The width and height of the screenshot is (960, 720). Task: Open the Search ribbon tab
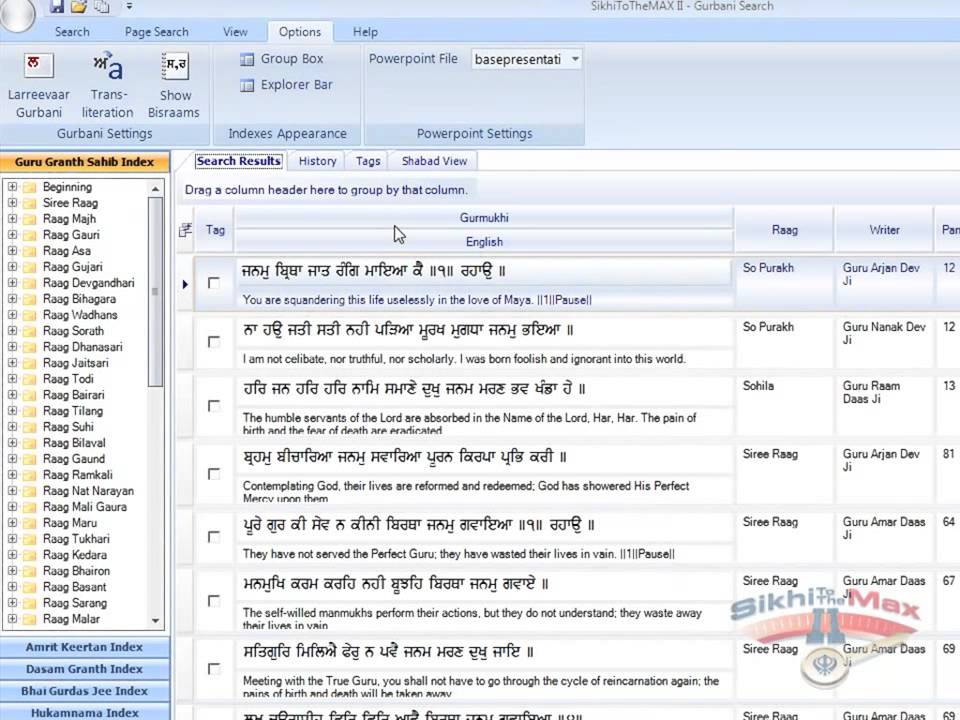[72, 32]
